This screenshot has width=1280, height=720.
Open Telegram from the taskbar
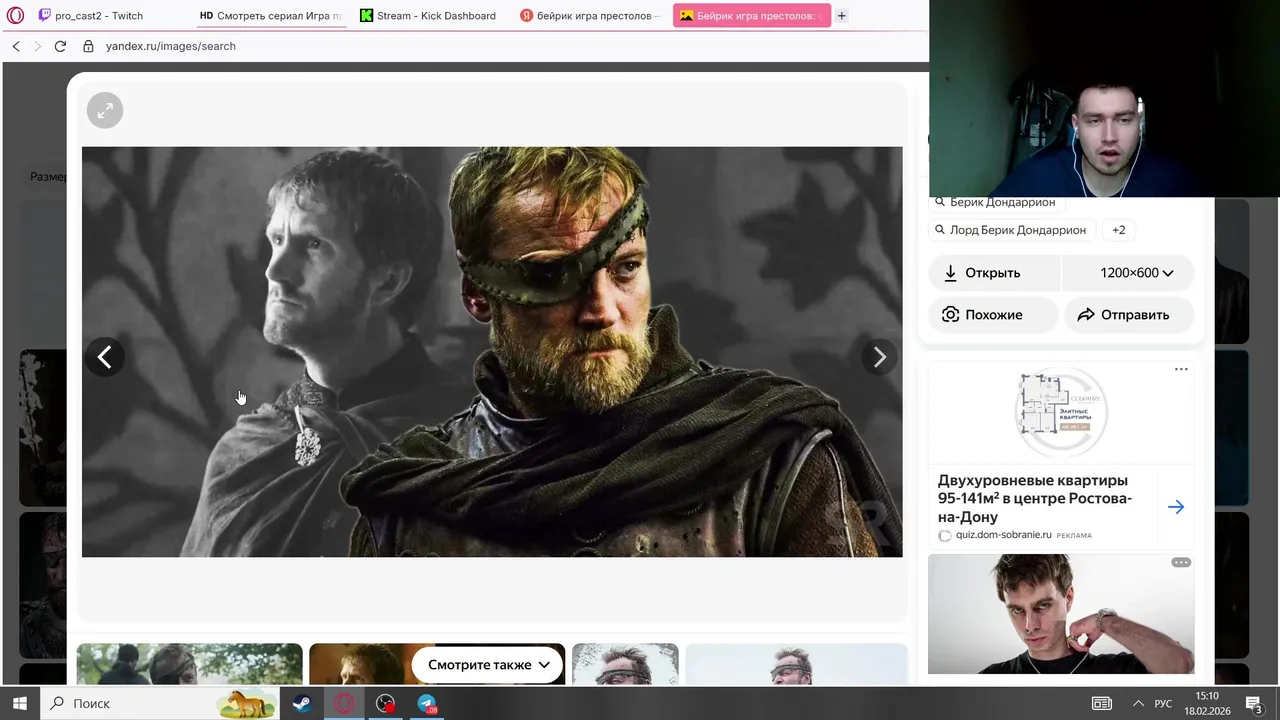(x=427, y=703)
